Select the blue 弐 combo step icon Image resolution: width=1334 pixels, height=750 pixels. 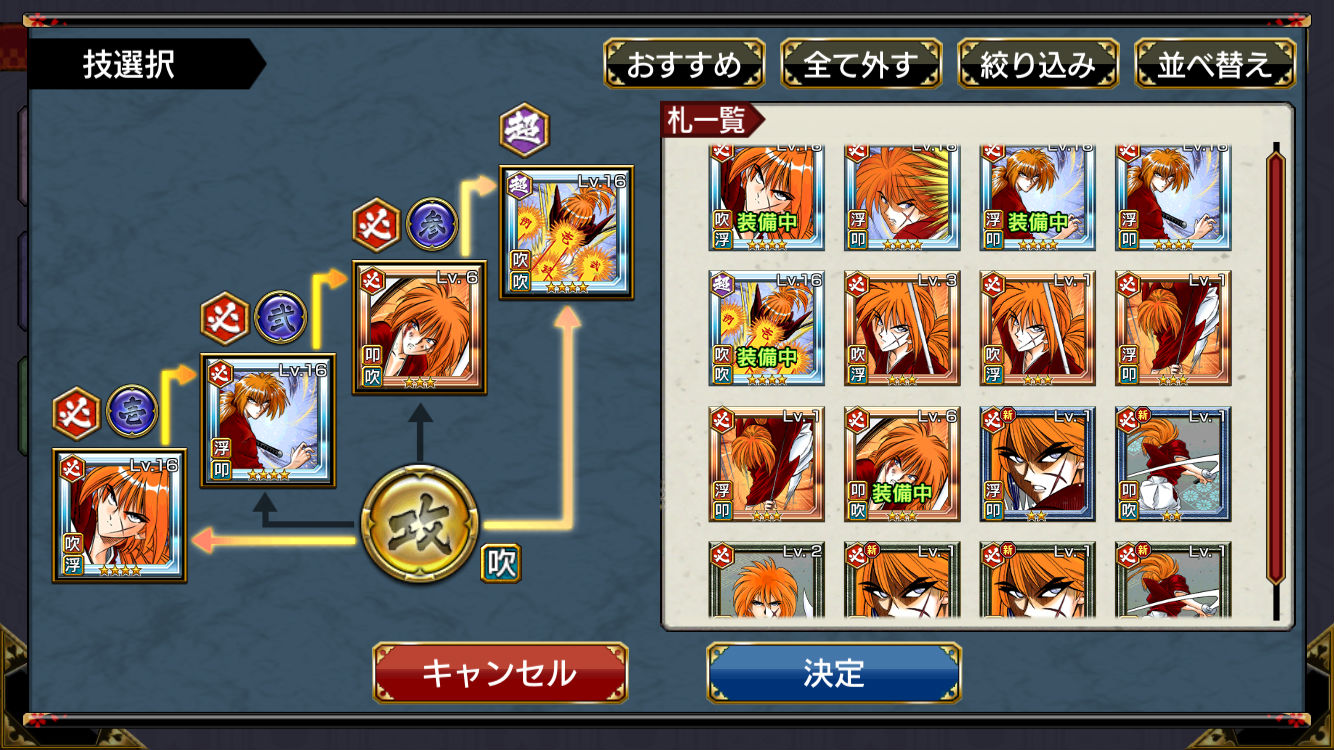(281, 318)
